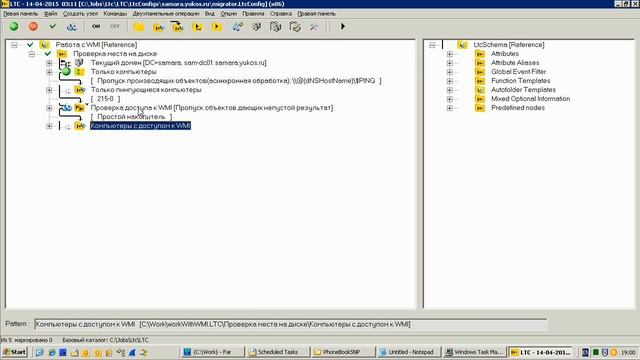640x360 pixels.
Task: Toggle the ON toolbar switch
Action: [96, 27]
